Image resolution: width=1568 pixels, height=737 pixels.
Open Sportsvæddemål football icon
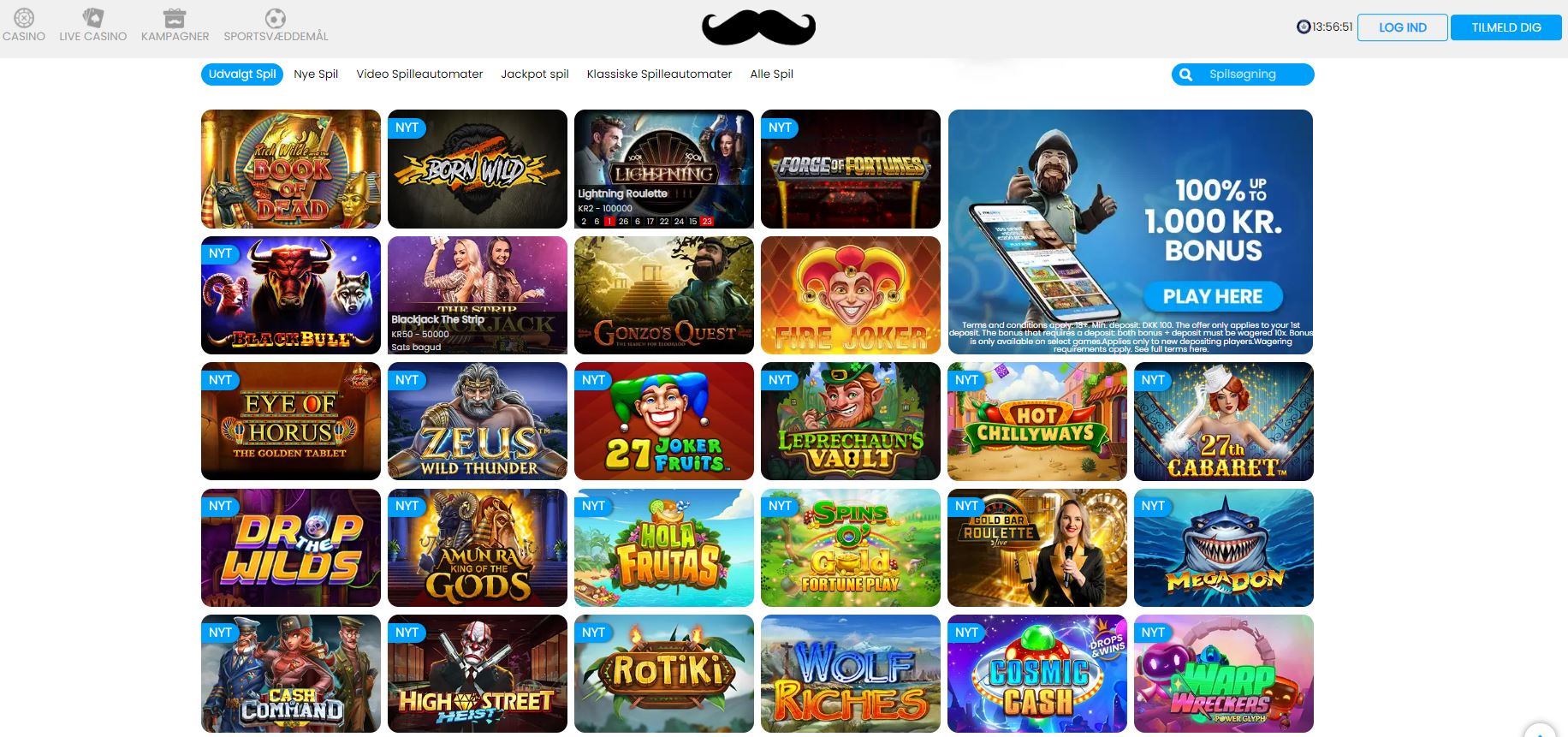pos(275,17)
